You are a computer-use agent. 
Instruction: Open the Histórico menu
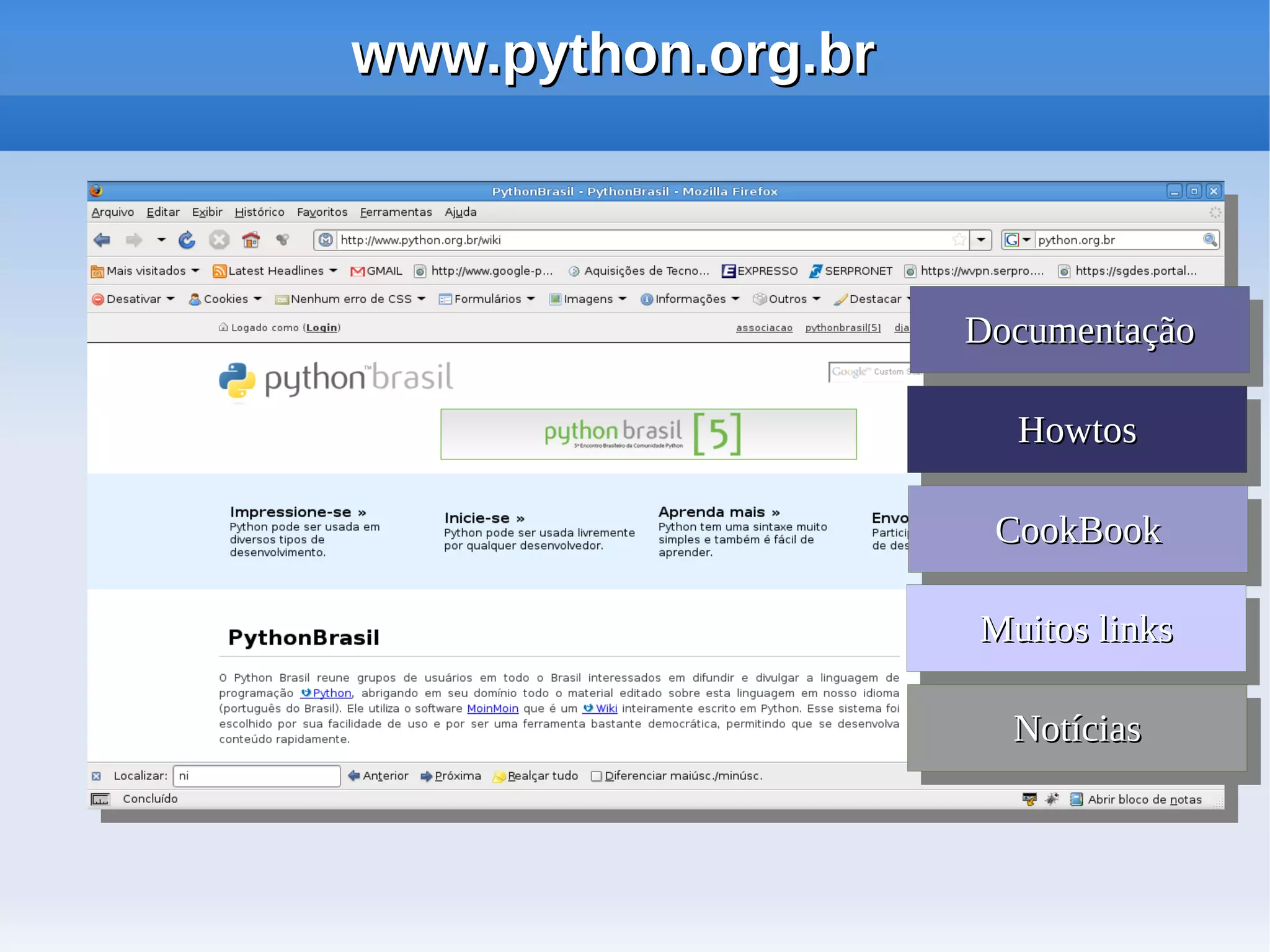click(x=259, y=212)
